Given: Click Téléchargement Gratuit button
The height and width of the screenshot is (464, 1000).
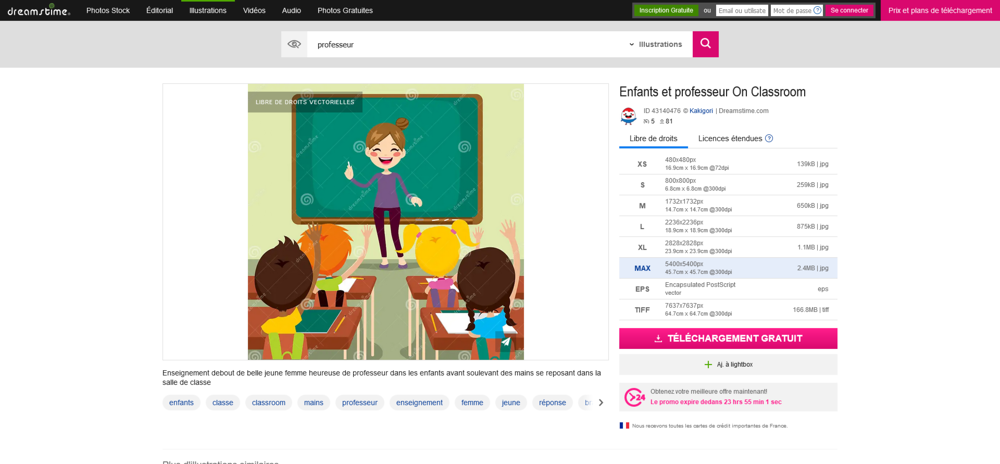Looking at the screenshot, I should coord(728,338).
